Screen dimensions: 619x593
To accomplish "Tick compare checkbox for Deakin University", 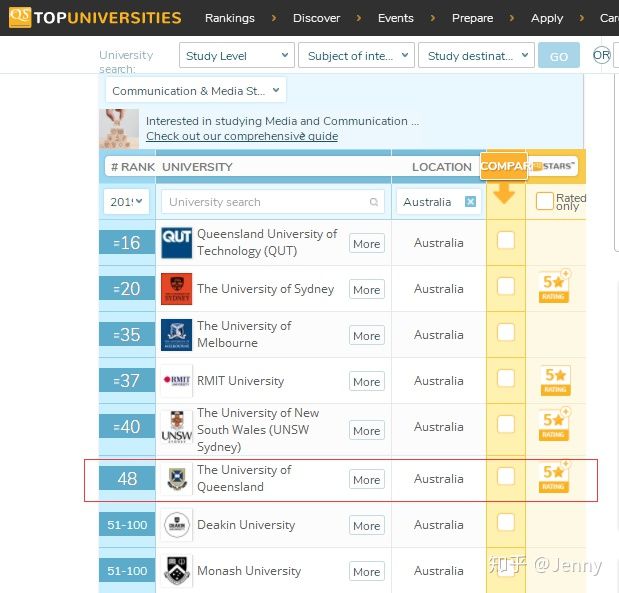I will click(x=506, y=522).
